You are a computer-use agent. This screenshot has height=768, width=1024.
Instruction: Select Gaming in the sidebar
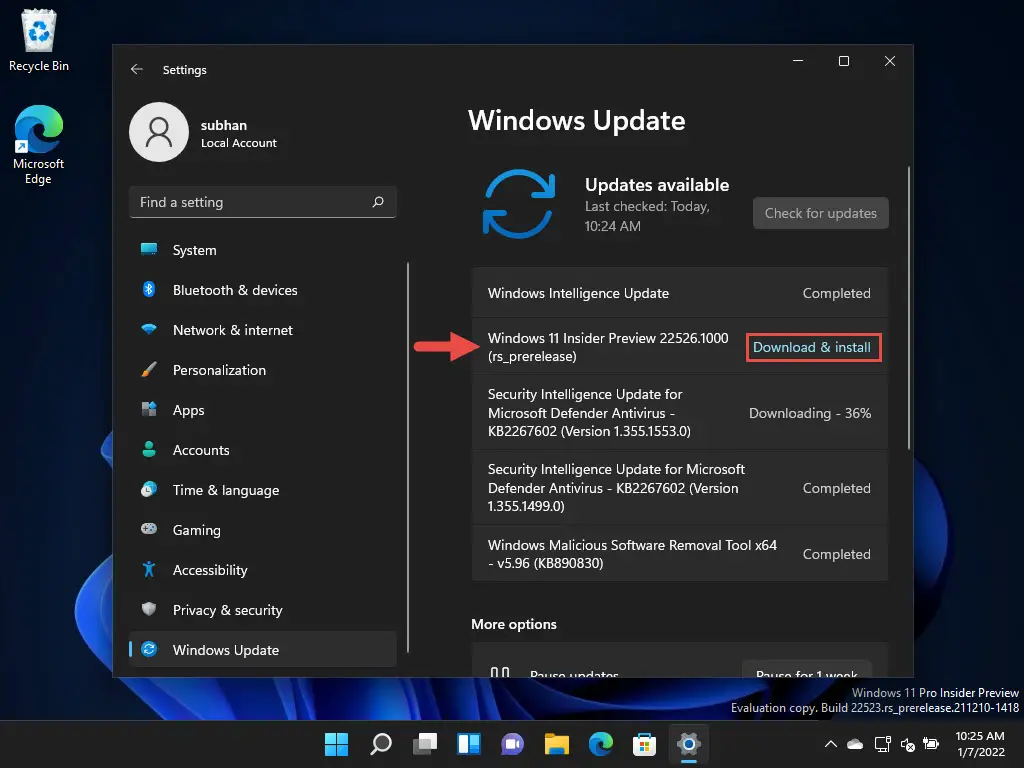(263, 530)
